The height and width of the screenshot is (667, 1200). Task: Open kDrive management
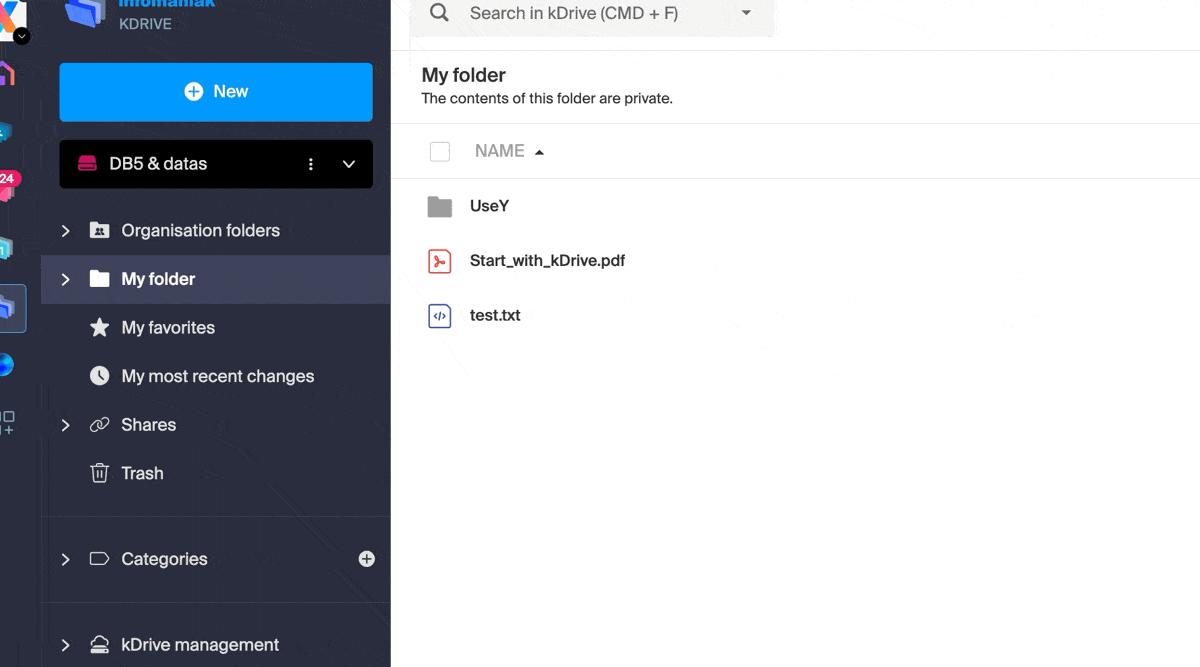tap(200, 645)
